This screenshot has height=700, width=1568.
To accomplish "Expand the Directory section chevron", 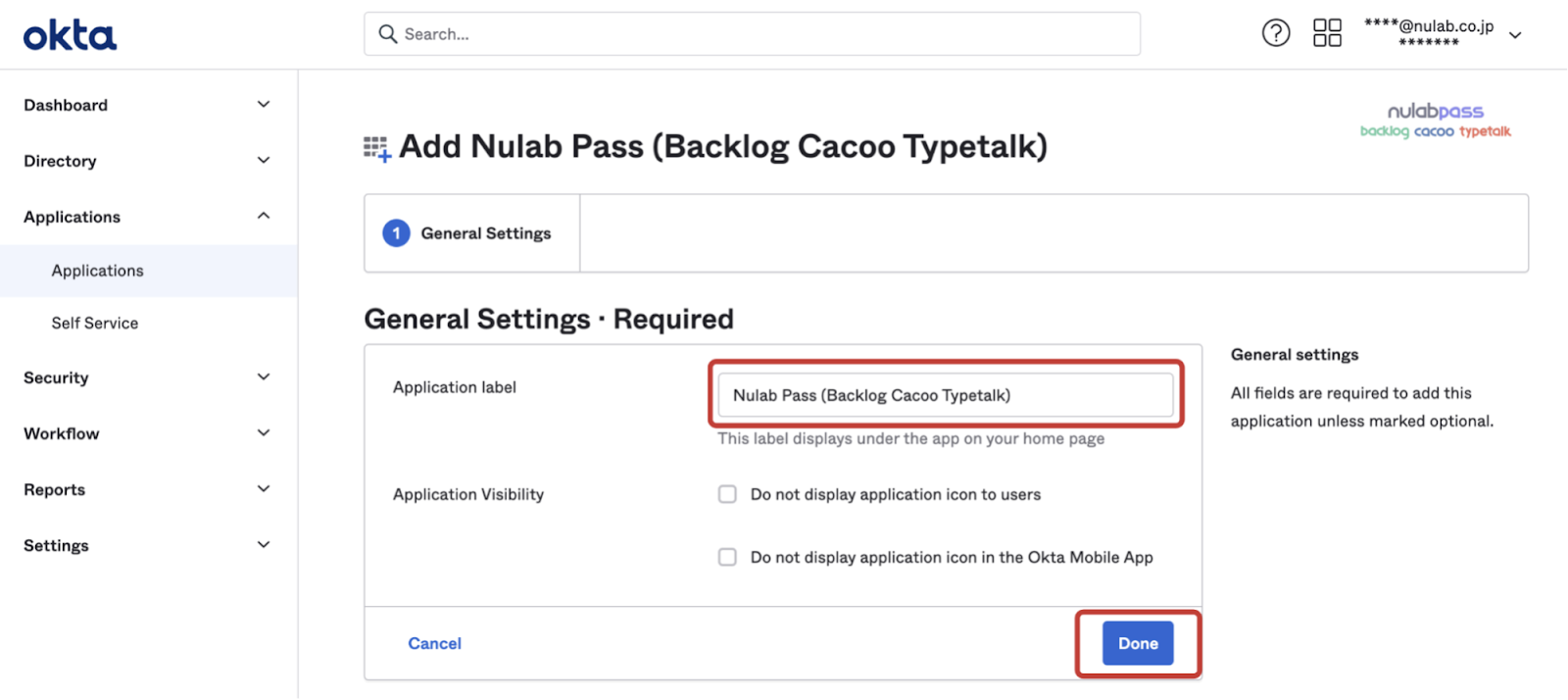I will click(x=264, y=160).
